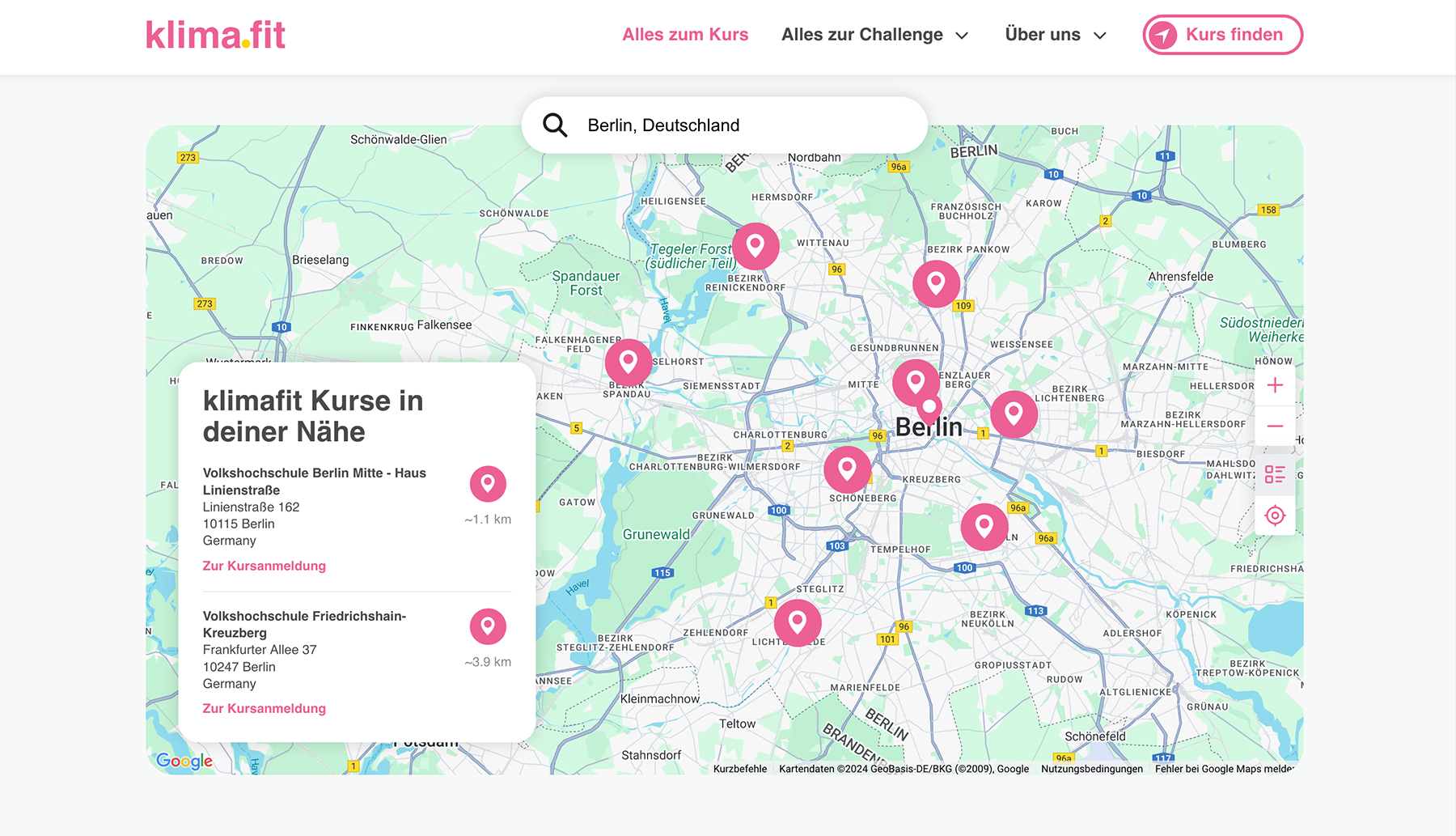This screenshot has height=836, width=1456.
Task: Click the Spandauer Forst map label
Action: 586,283
